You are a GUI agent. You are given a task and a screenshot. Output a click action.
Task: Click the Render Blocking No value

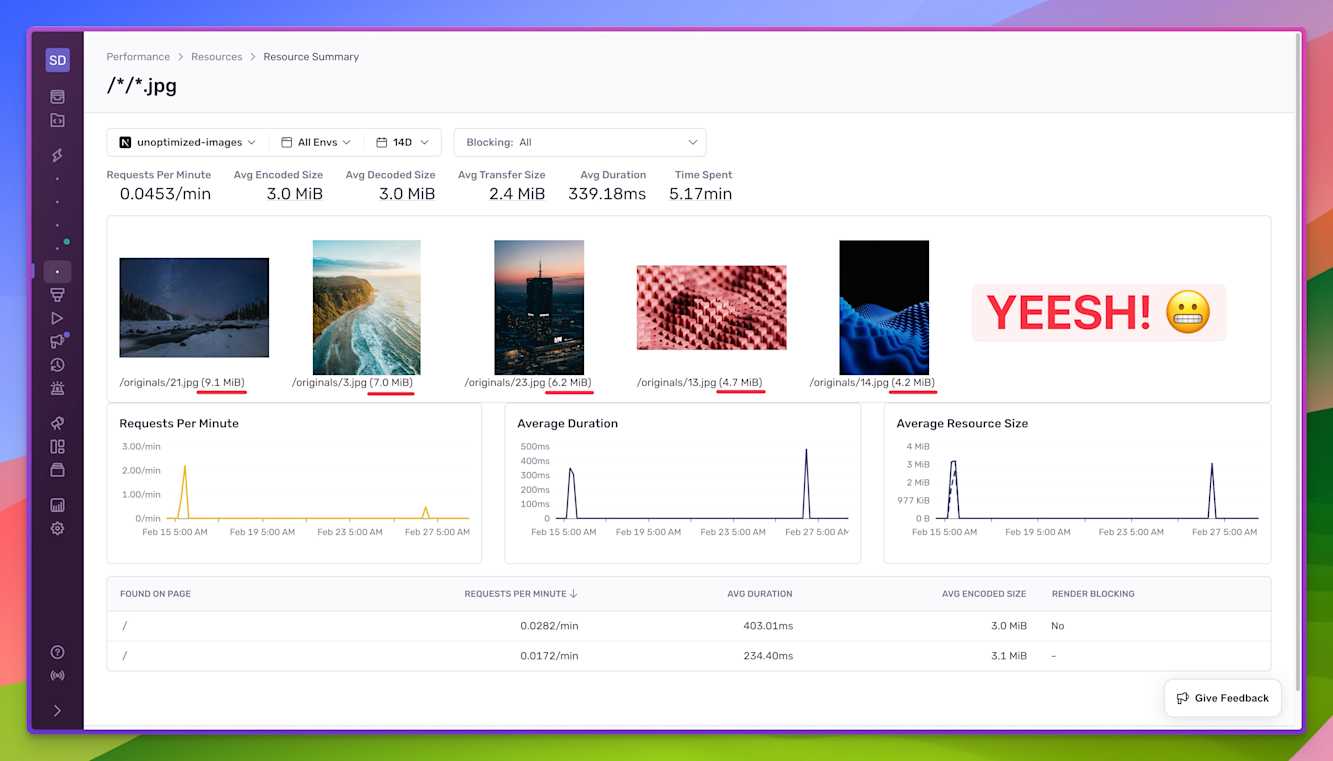pos(1058,626)
